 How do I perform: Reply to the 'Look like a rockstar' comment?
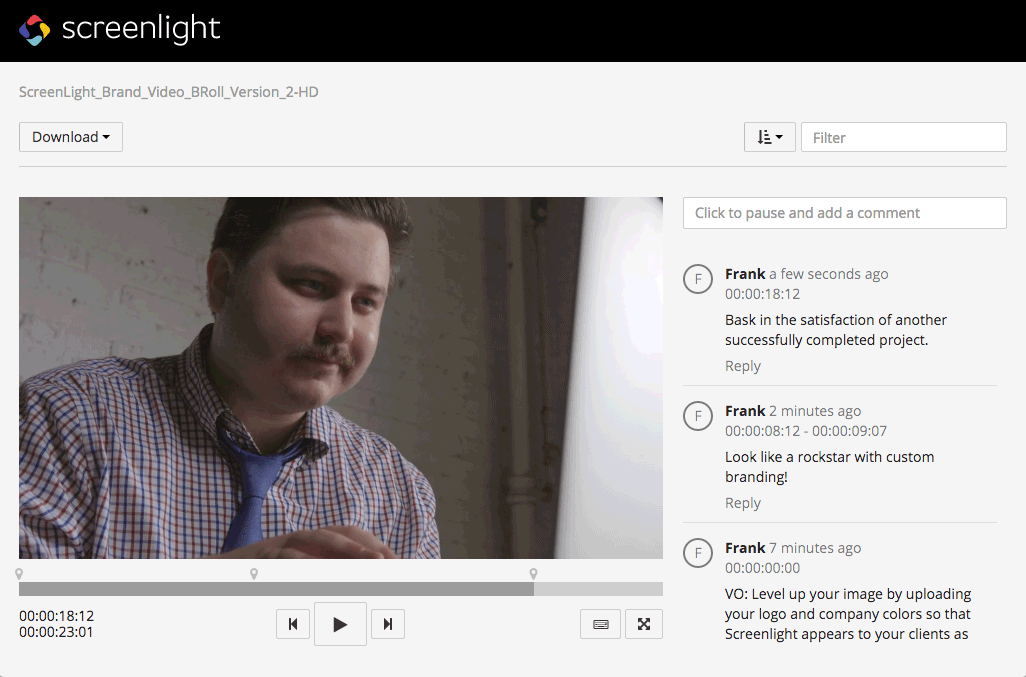coord(743,502)
